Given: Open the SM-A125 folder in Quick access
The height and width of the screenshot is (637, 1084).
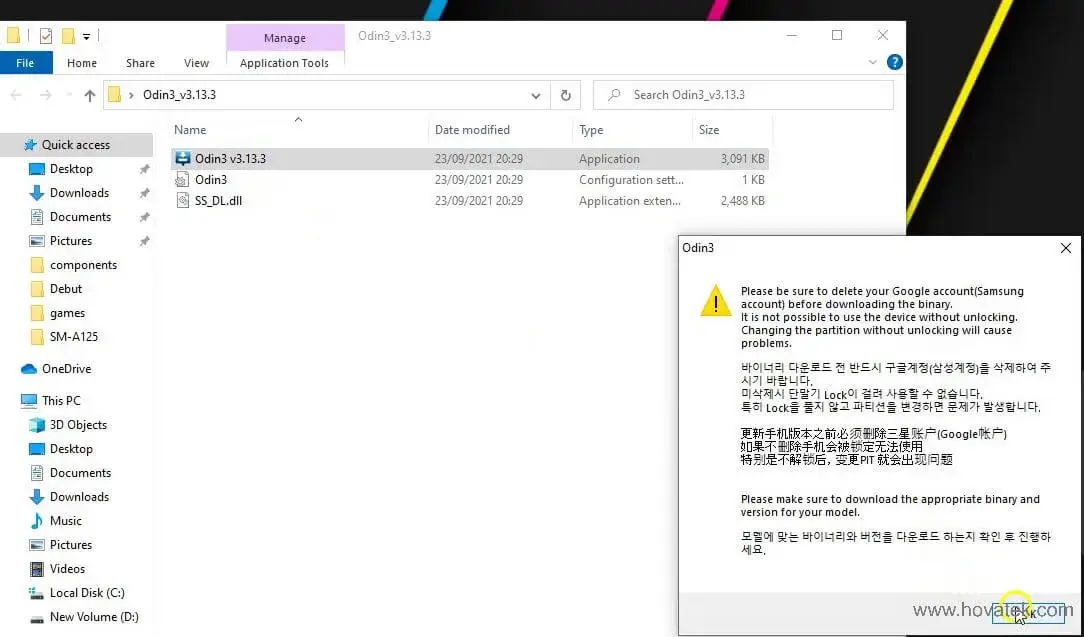Looking at the screenshot, I should [74, 337].
